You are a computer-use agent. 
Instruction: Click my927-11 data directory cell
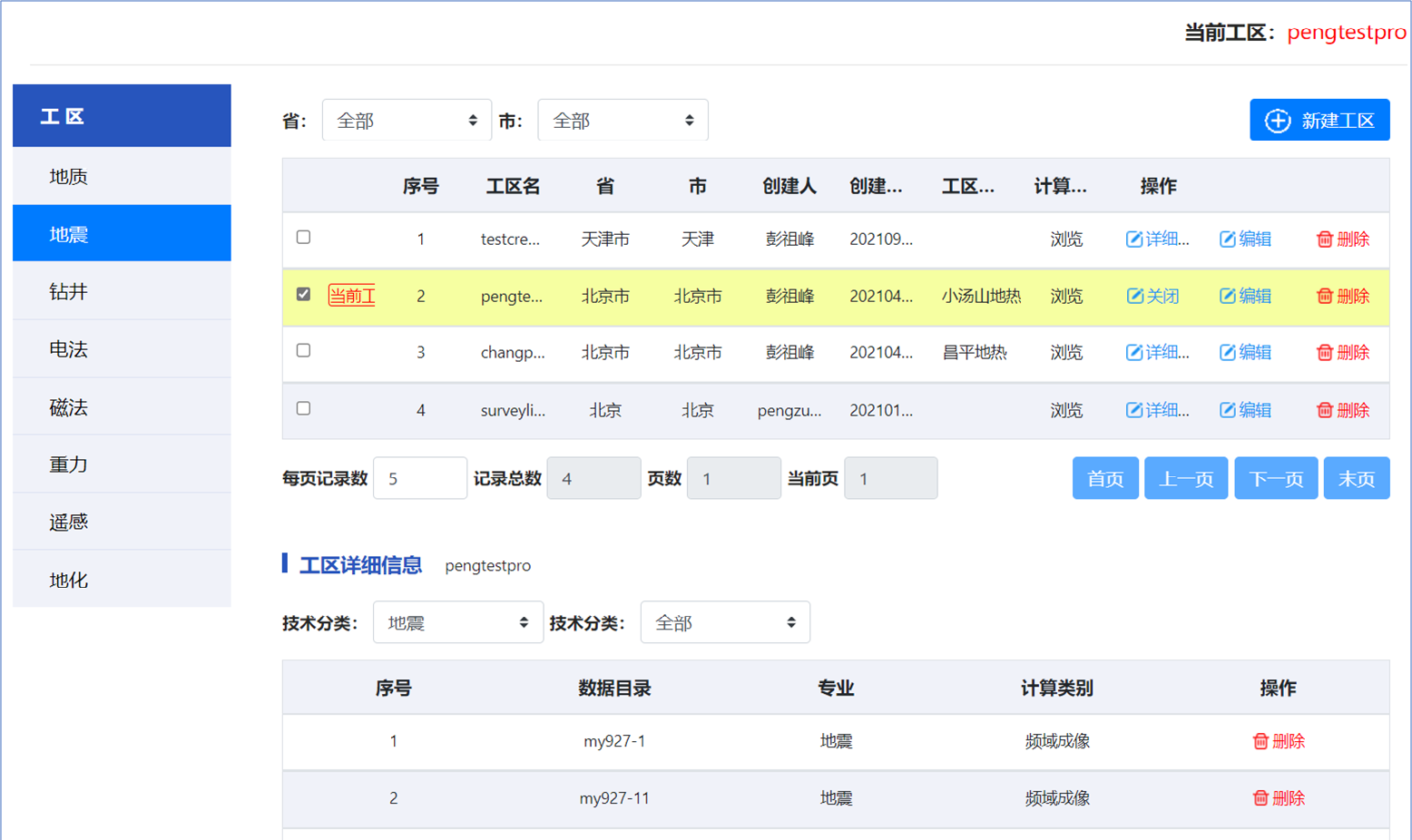(614, 798)
